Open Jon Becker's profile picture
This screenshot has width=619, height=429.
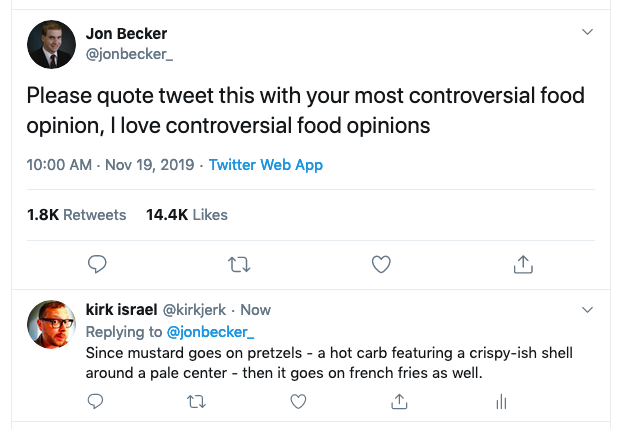(x=51, y=44)
